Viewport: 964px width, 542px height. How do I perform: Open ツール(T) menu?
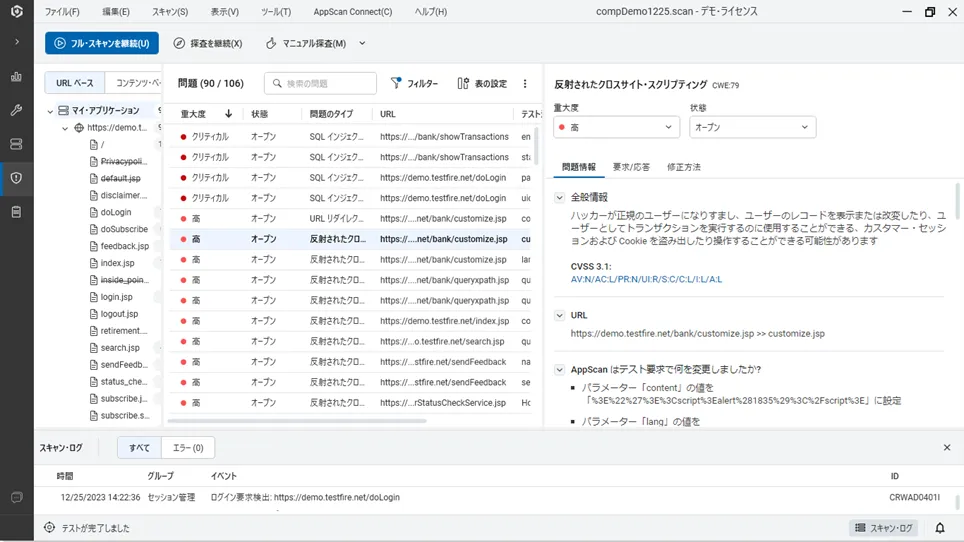tap(275, 12)
